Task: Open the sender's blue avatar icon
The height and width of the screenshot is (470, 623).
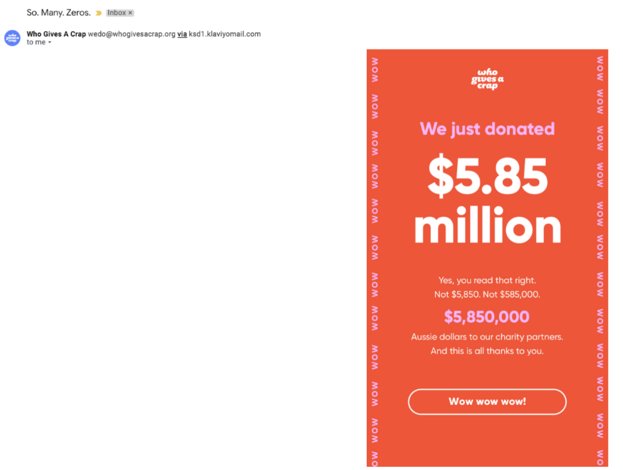Action: coord(12,38)
